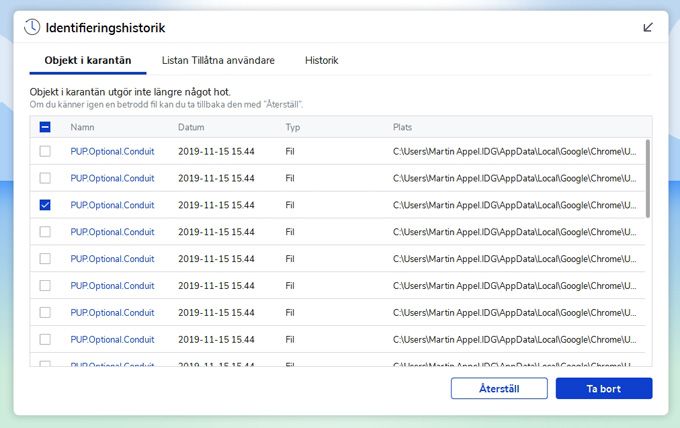Select the 2019-11-15 15.44 date in the checked row

point(216,205)
